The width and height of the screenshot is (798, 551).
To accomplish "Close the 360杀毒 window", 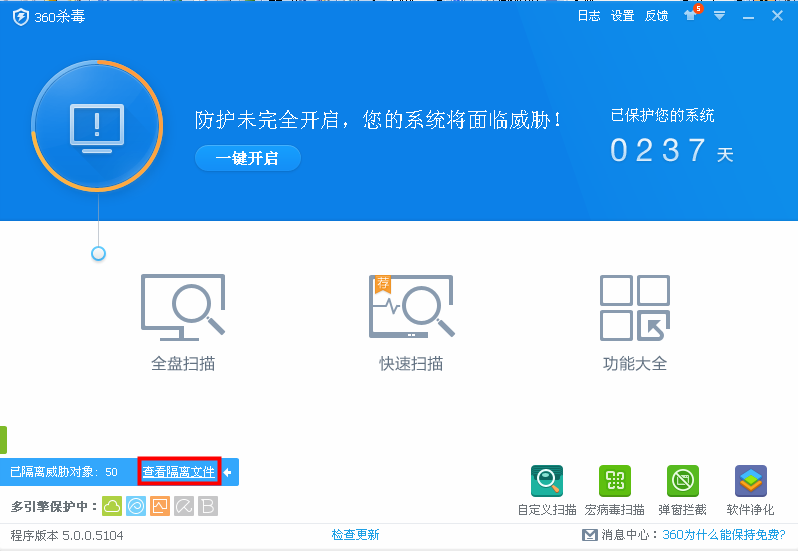I will click(x=777, y=16).
